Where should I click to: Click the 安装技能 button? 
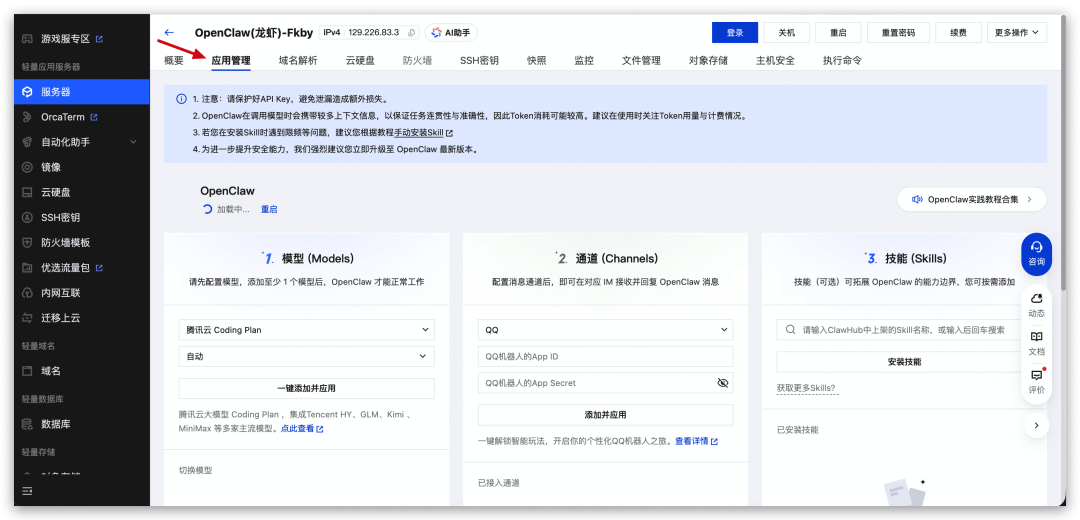[x=904, y=362]
